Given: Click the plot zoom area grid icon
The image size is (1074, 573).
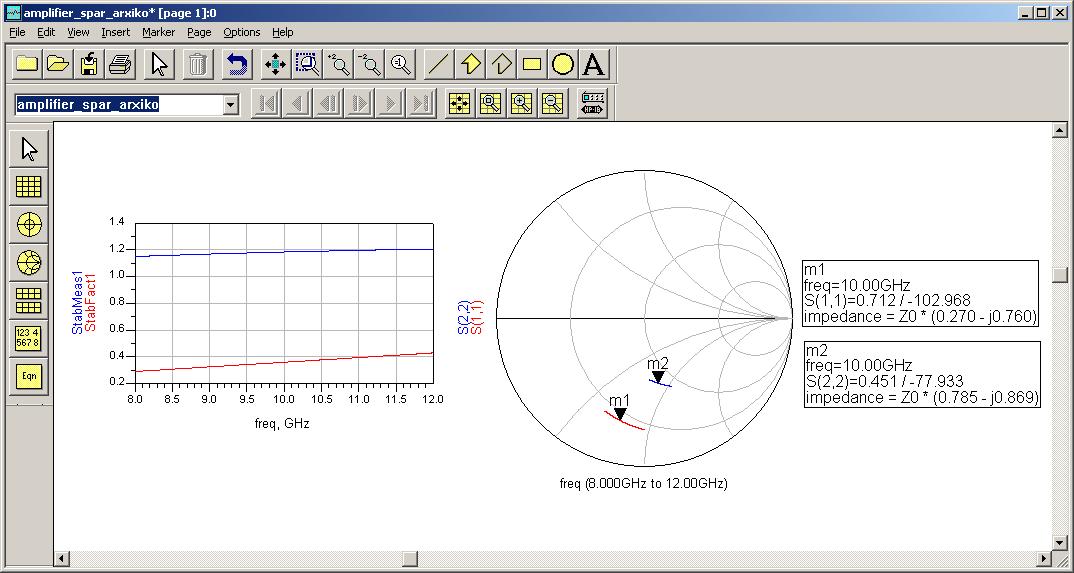Looking at the screenshot, I should click(490, 104).
